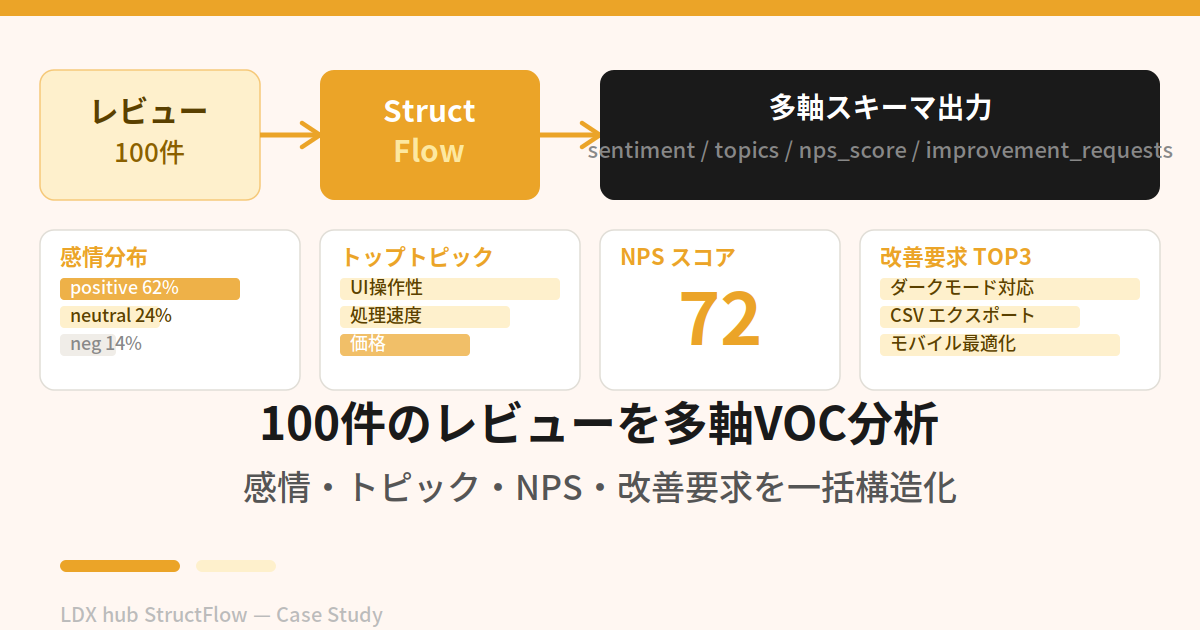Click the トップトピック card title
Image resolution: width=1200 pixels, height=630 pixels.
click(417, 257)
